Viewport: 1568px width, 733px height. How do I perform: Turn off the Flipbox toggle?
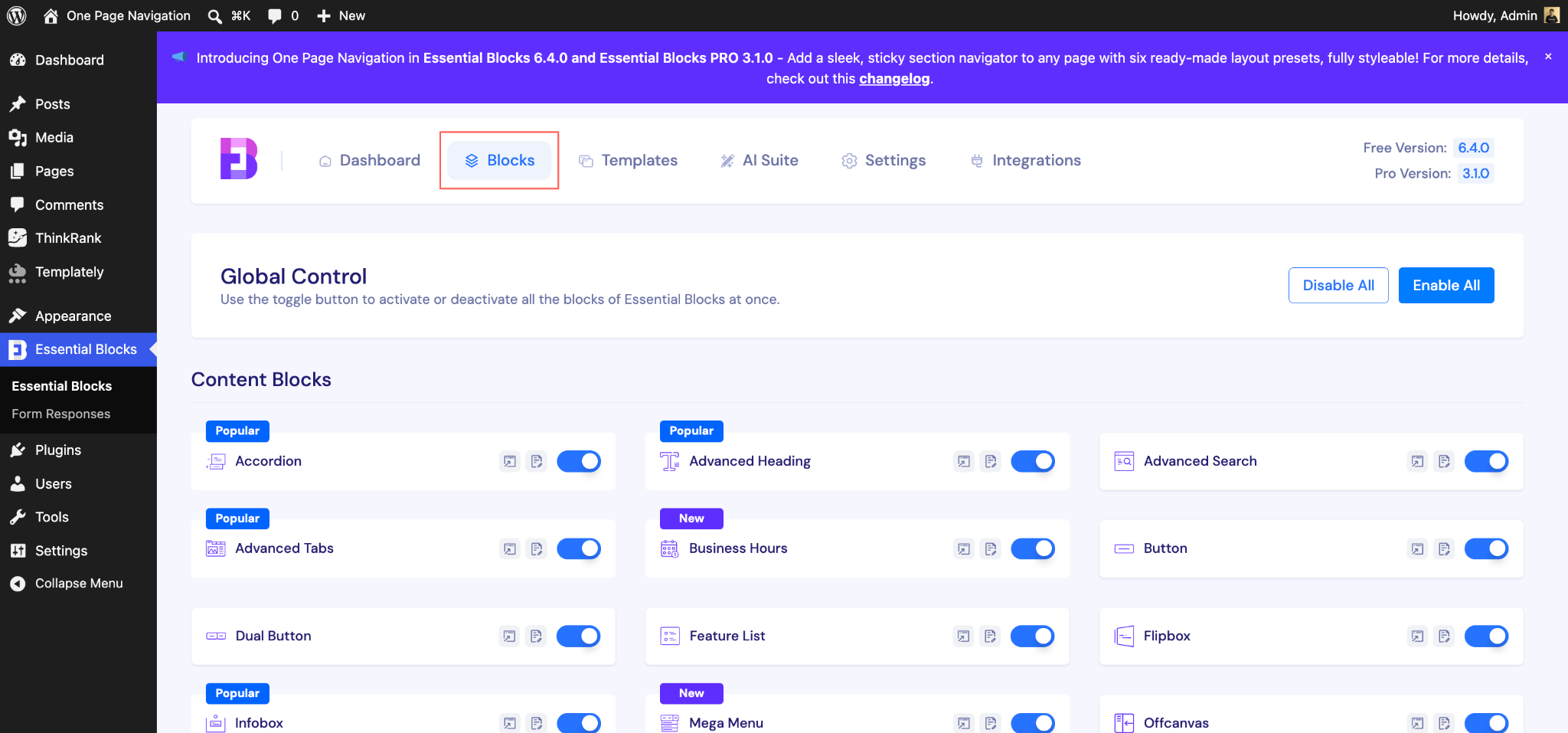1486,636
